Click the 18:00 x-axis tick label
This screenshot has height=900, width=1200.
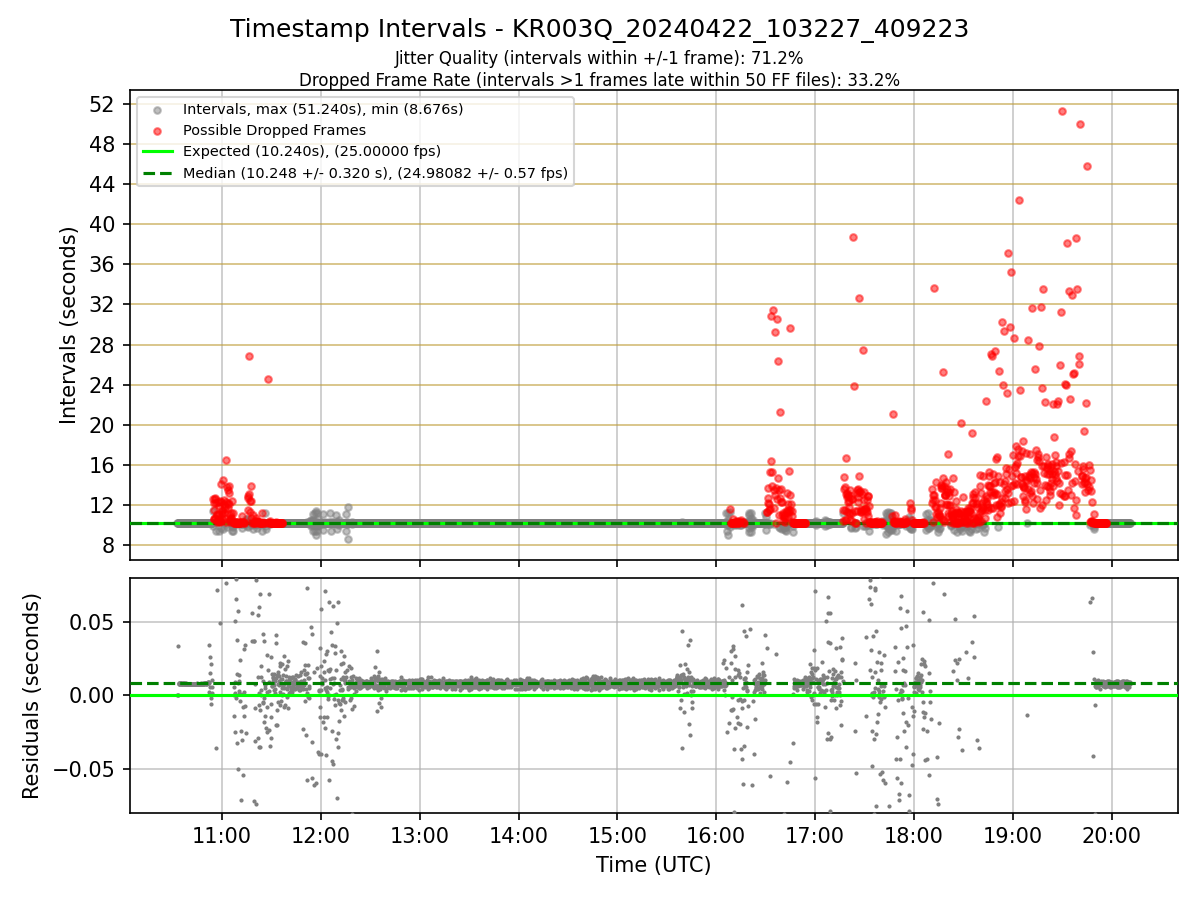914,836
